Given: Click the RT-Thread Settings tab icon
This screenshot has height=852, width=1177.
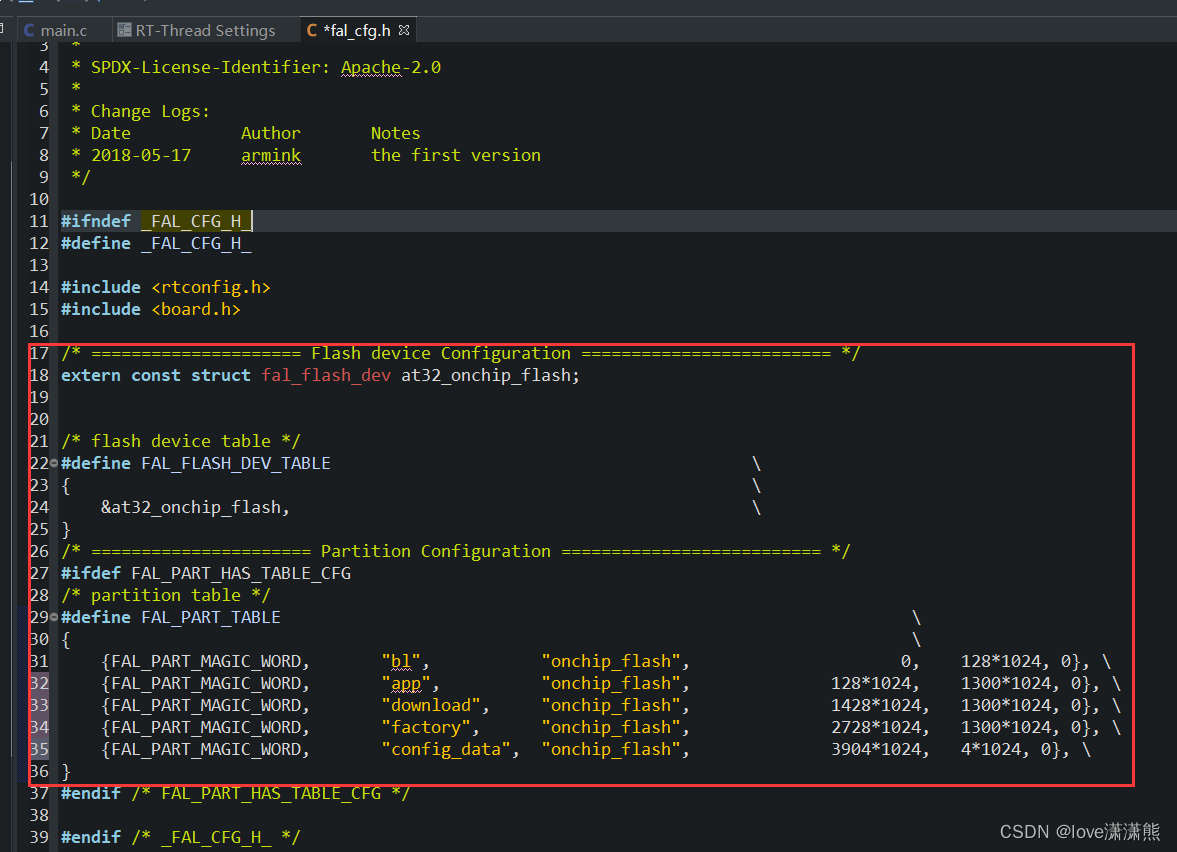Looking at the screenshot, I should [x=124, y=30].
